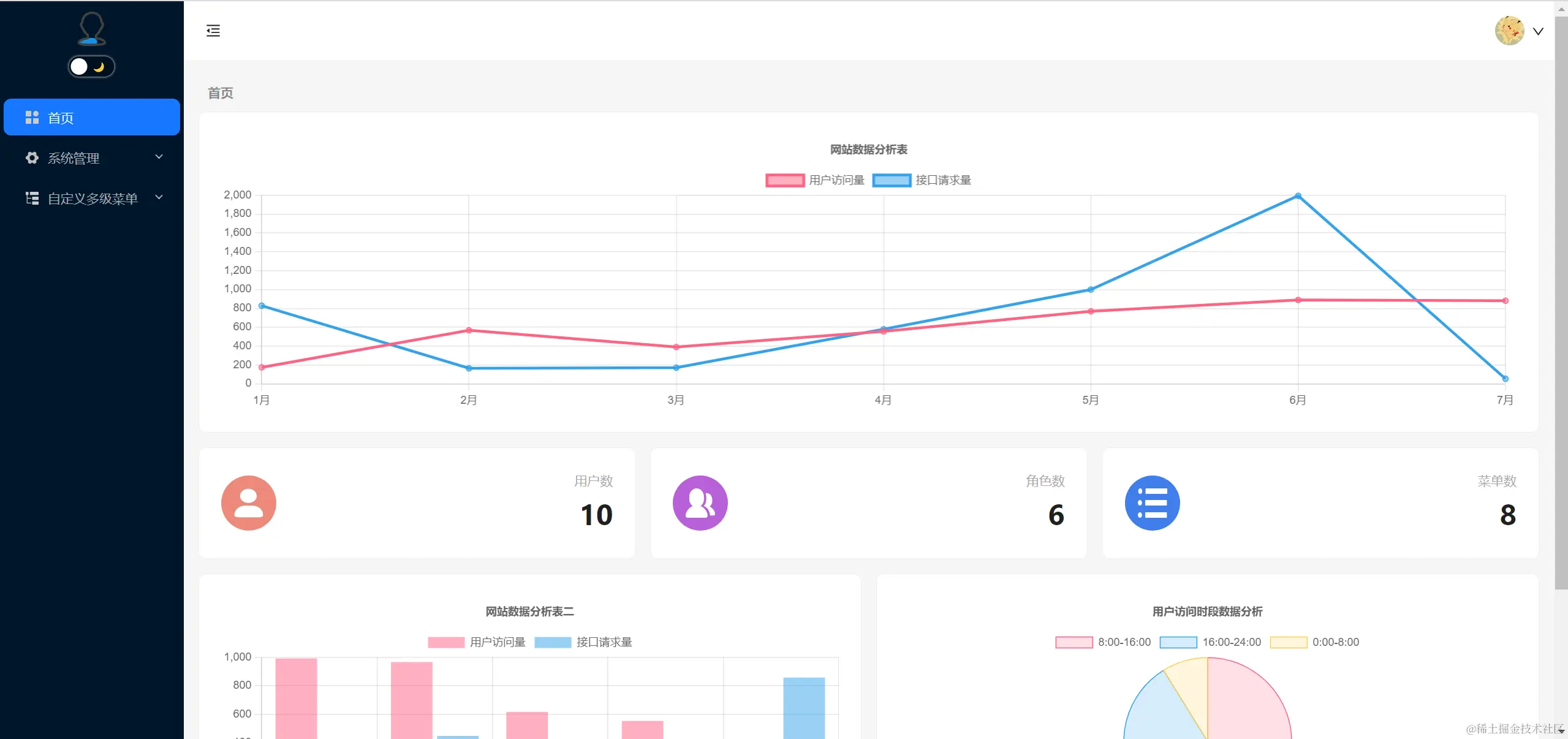The height and width of the screenshot is (739, 1568).
Task: Click the pink 8:00-16:00 legend swatch
Action: tap(1073, 642)
